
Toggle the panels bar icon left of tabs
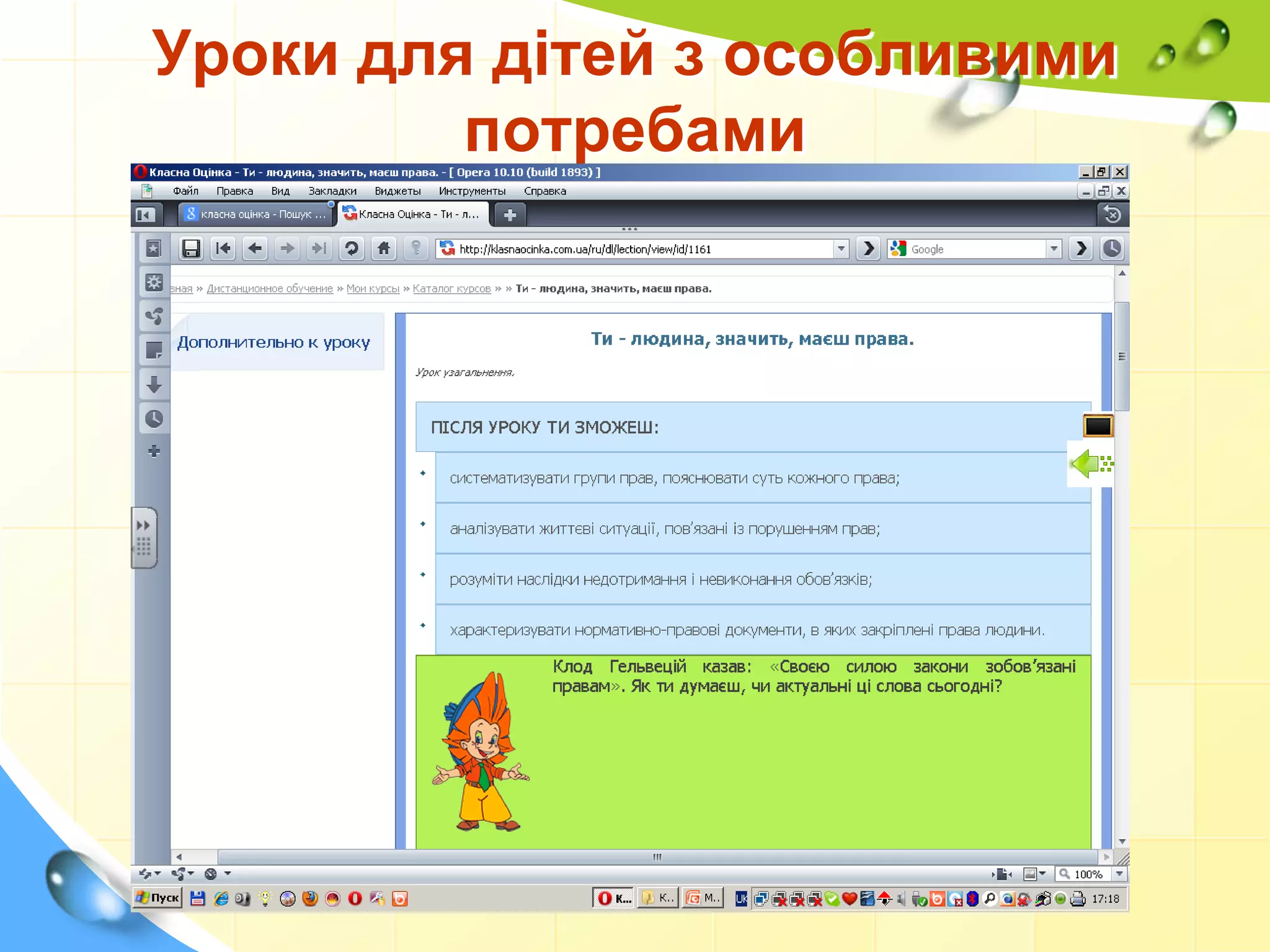[x=146, y=214]
